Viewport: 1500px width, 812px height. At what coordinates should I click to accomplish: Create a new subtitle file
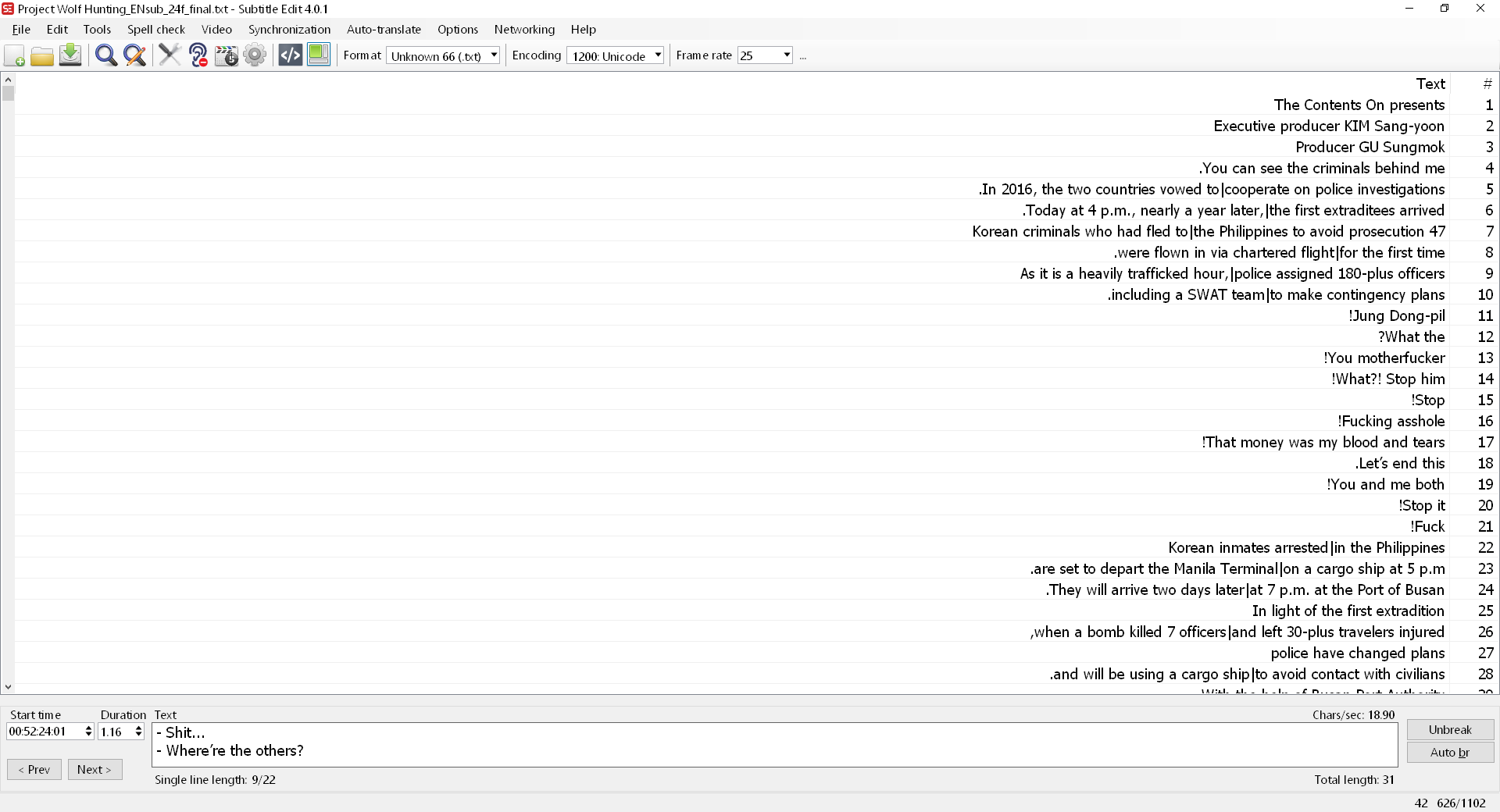14,55
